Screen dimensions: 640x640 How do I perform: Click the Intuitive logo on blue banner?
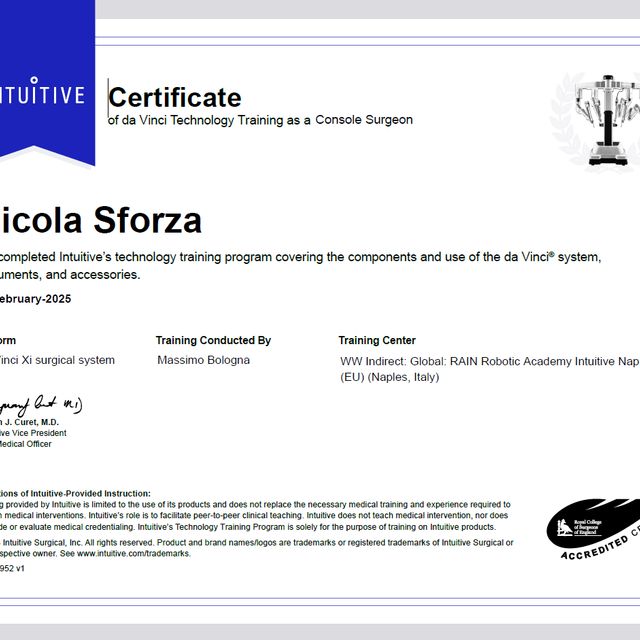42,91
